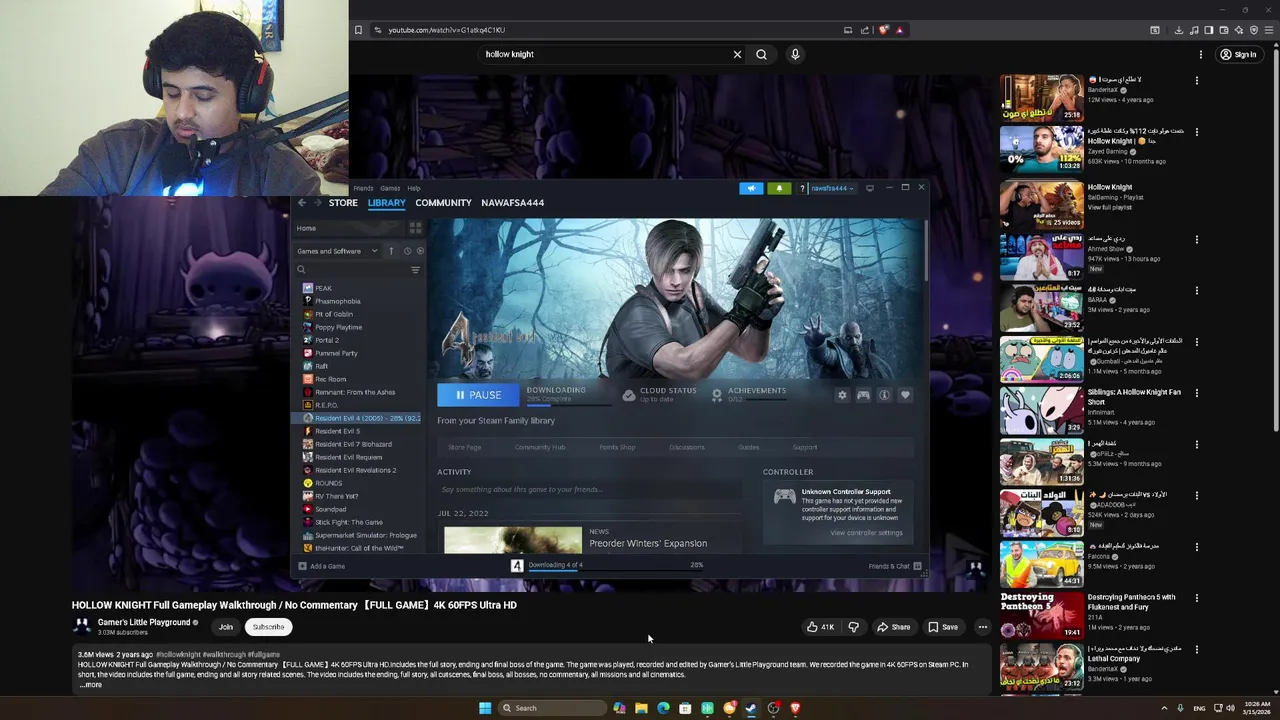Click the library search field

click(350, 269)
